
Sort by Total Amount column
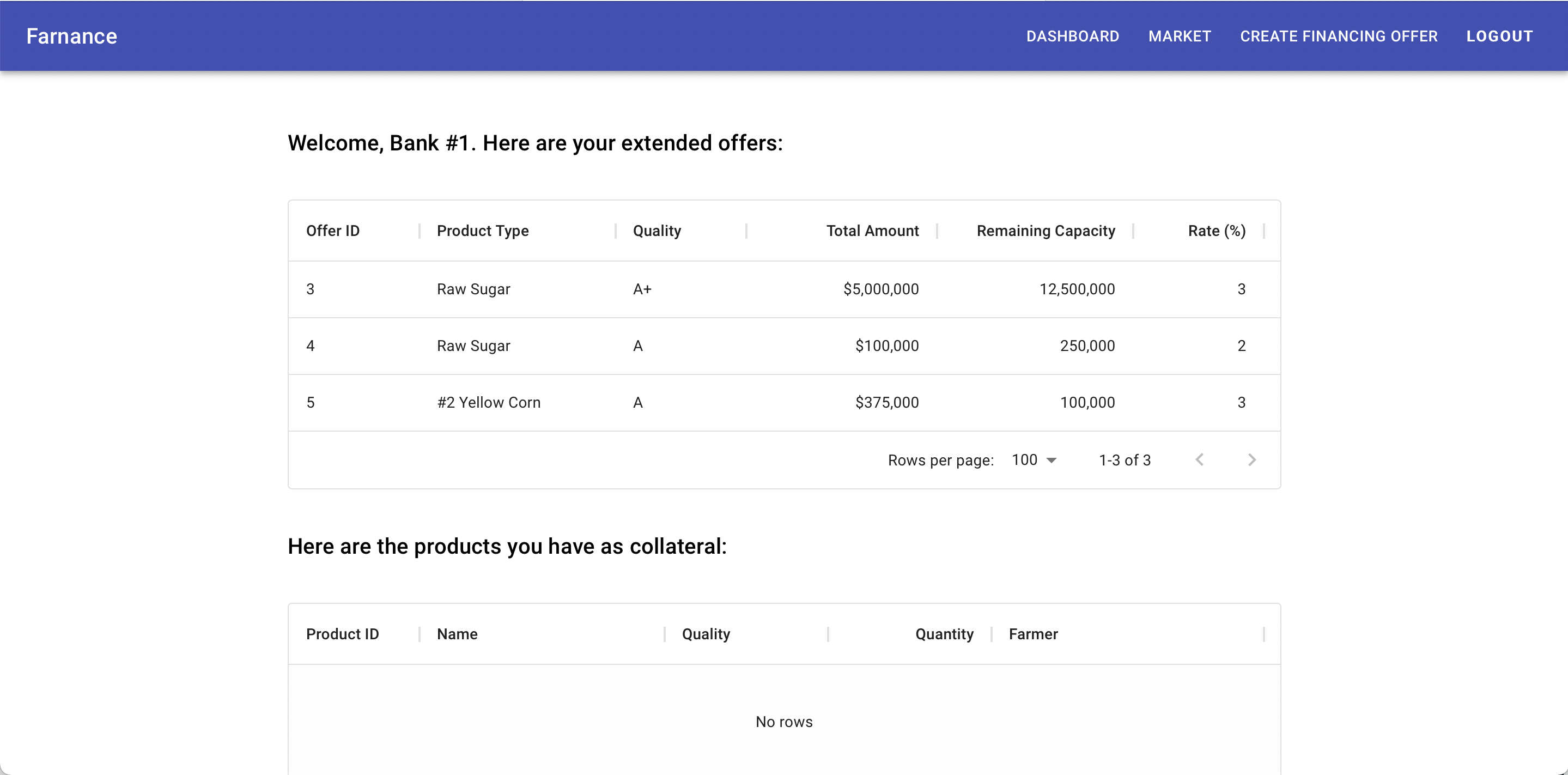click(x=872, y=231)
